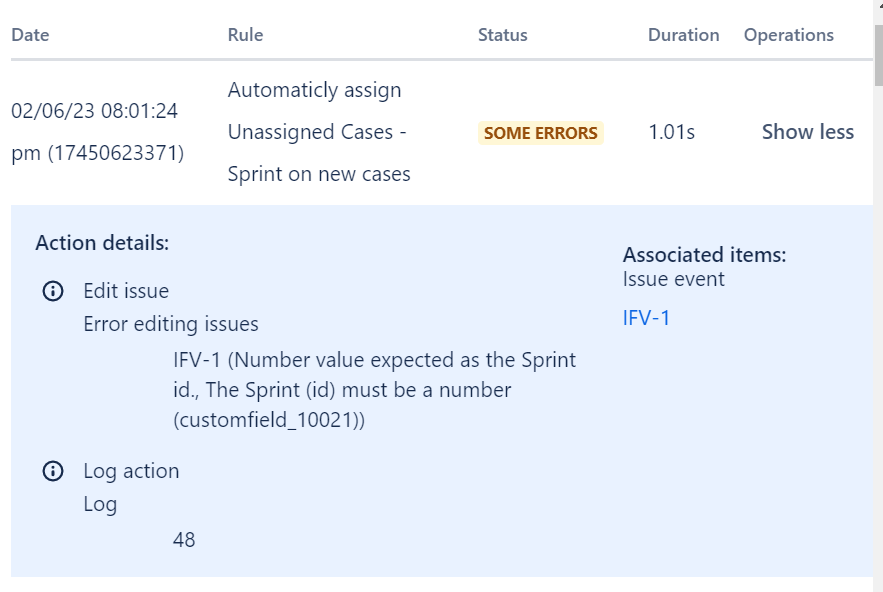Click the info icon beside Edit issue

pyautogui.click(x=53, y=291)
